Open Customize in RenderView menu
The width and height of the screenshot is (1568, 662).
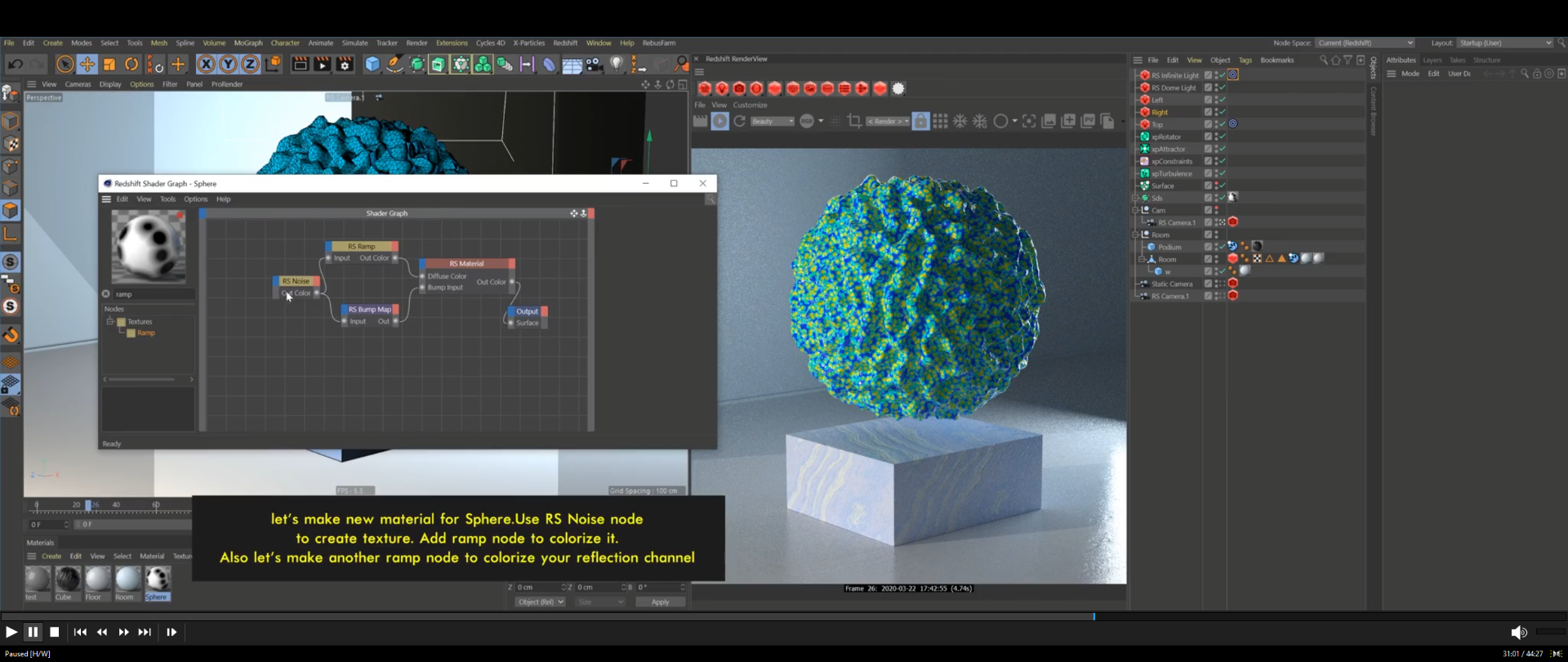tap(750, 105)
